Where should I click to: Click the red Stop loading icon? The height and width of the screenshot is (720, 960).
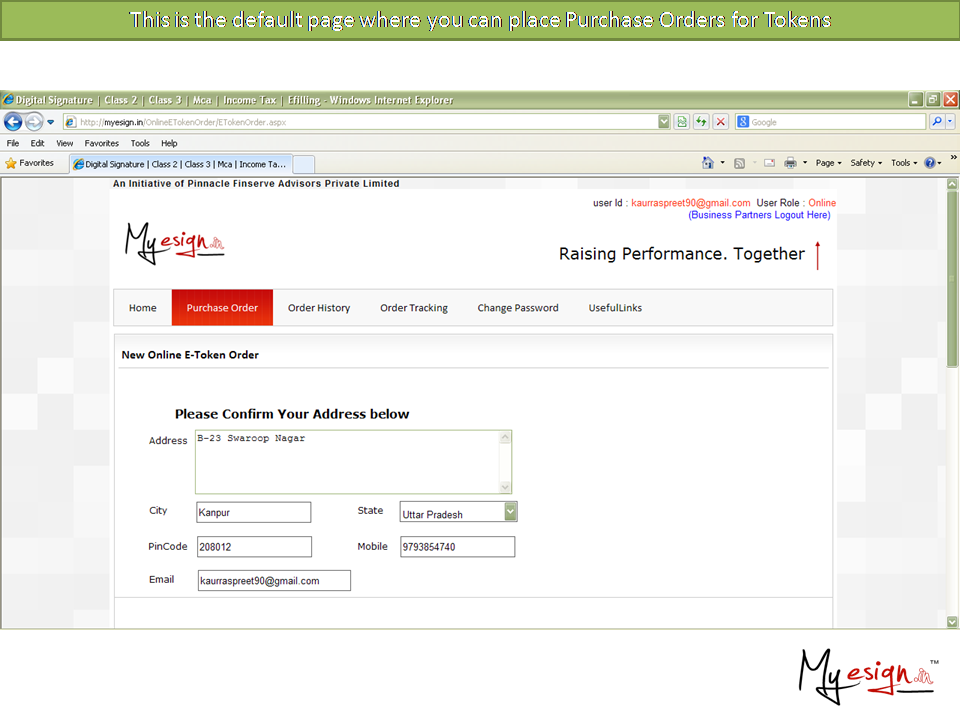coord(720,122)
